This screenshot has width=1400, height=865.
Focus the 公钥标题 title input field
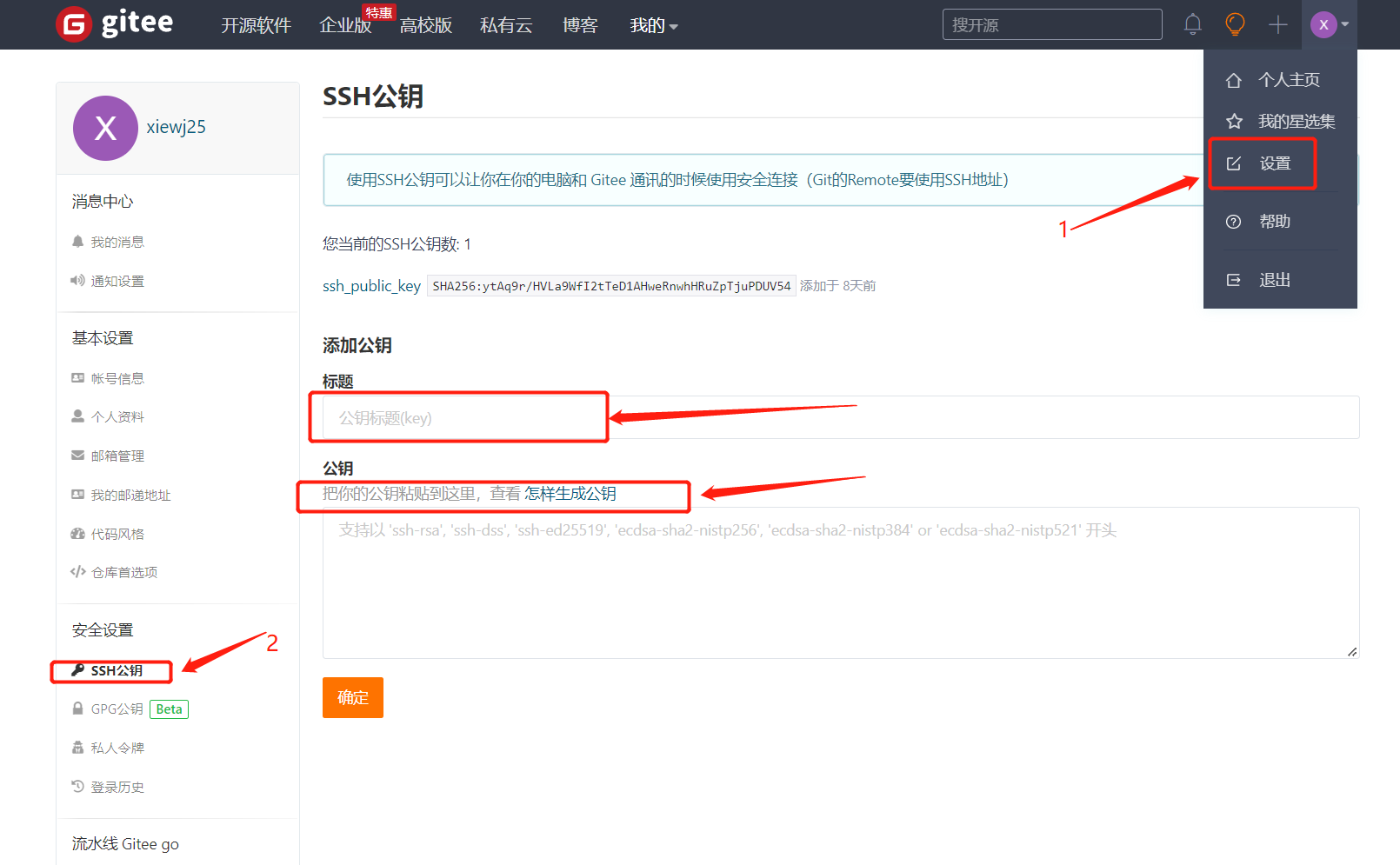click(841, 417)
